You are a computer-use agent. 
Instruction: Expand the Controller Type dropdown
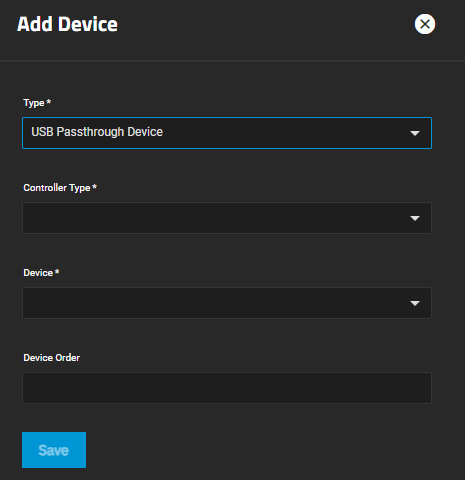(x=227, y=218)
